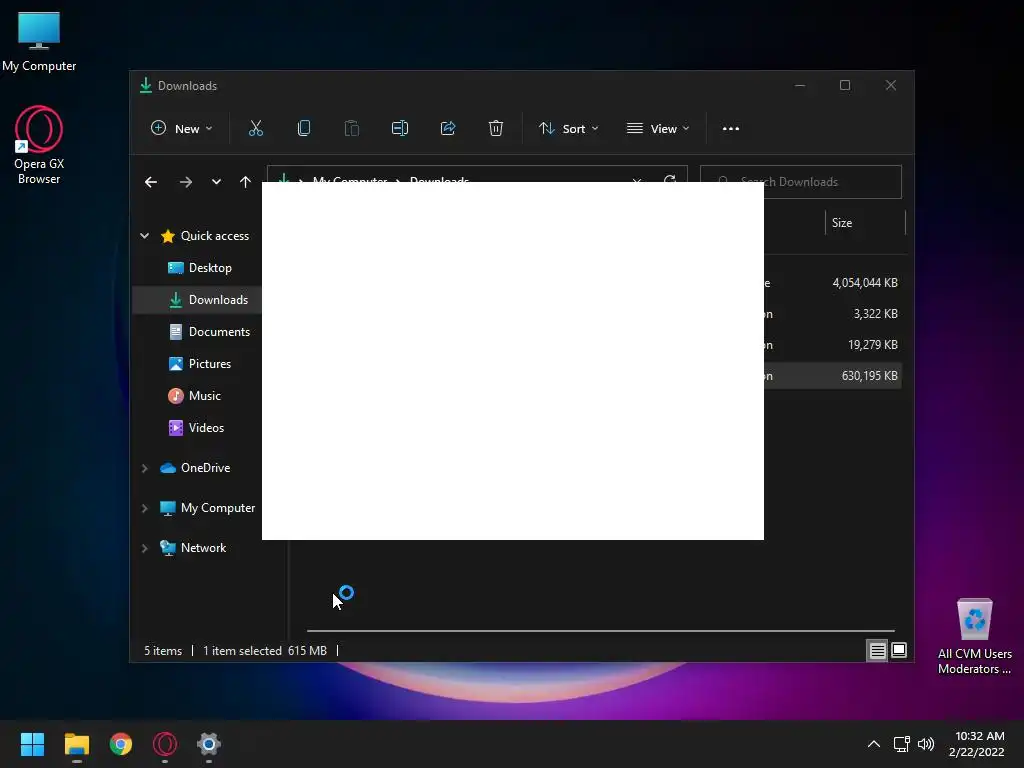1024x768 pixels.
Task: Open the Windows Start menu
Action: click(x=32, y=744)
